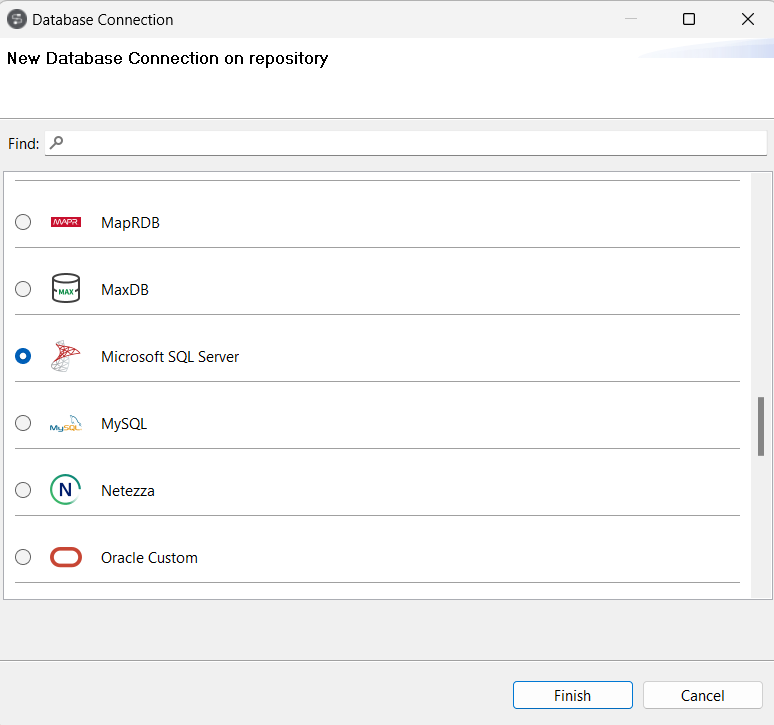Click the MapRDB logo icon
This screenshot has width=774, height=725.
(65, 222)
